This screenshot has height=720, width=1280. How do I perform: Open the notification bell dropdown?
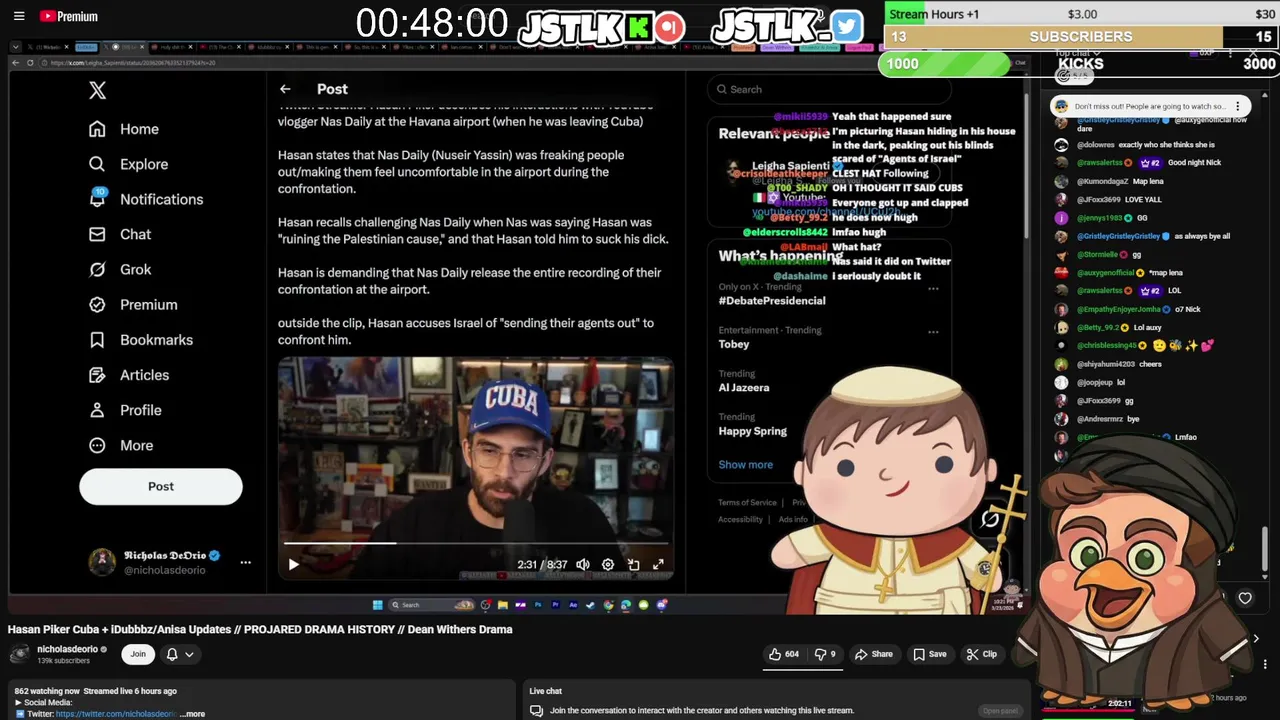click(x=180, y=654)
